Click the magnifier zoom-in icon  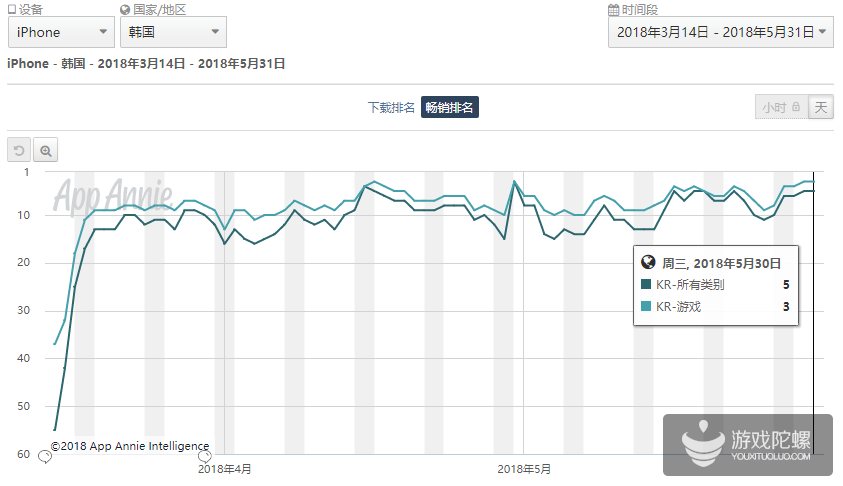point(45,151)
